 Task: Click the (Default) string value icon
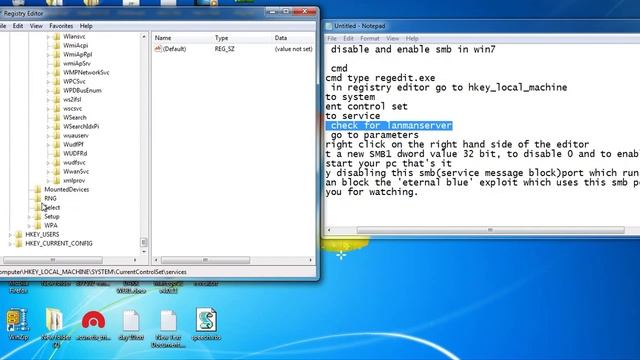[x=158, y=49]
